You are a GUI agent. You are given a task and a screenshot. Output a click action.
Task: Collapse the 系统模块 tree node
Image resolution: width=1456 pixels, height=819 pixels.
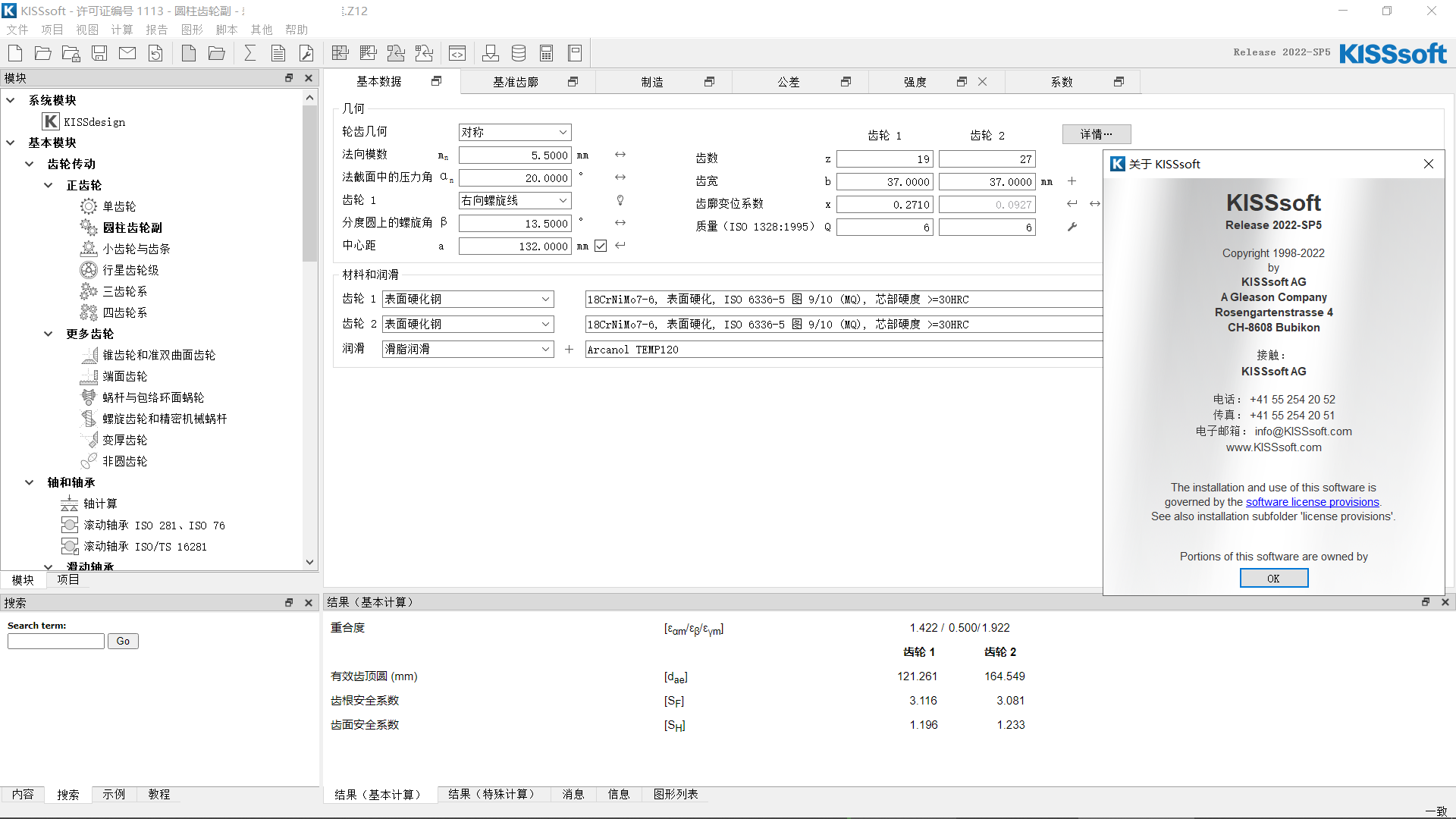click(x=11, y=100)
